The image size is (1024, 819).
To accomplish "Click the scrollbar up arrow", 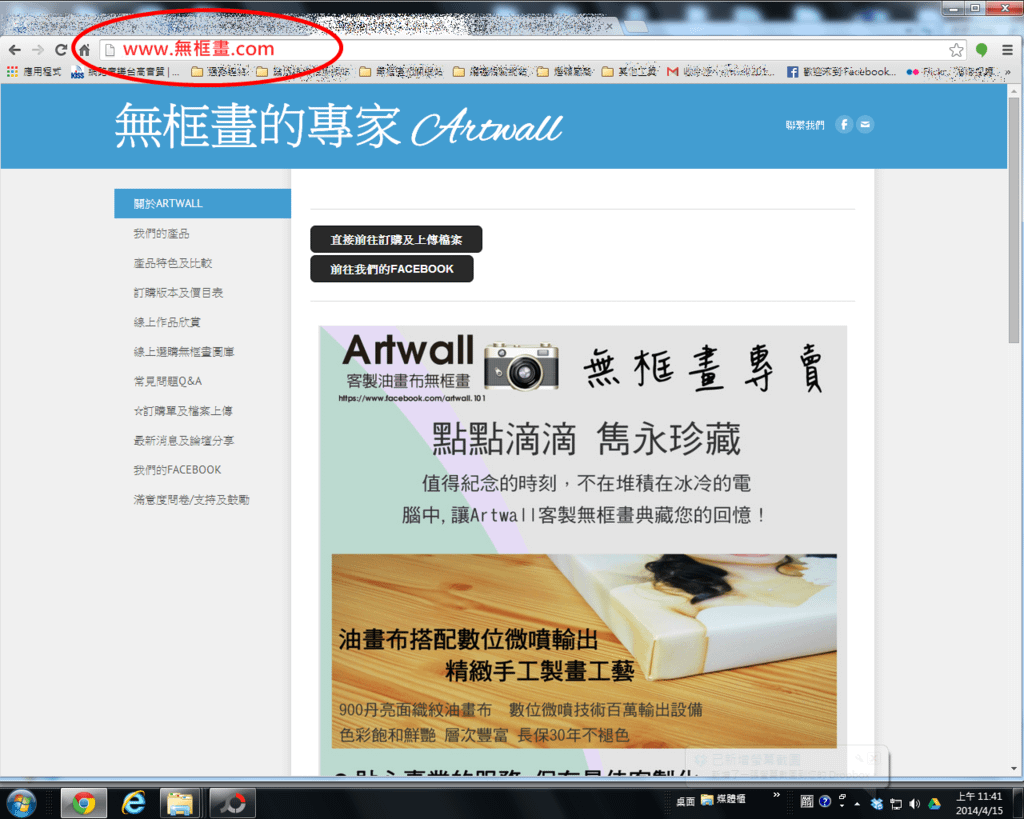I will pos(1014,91).
